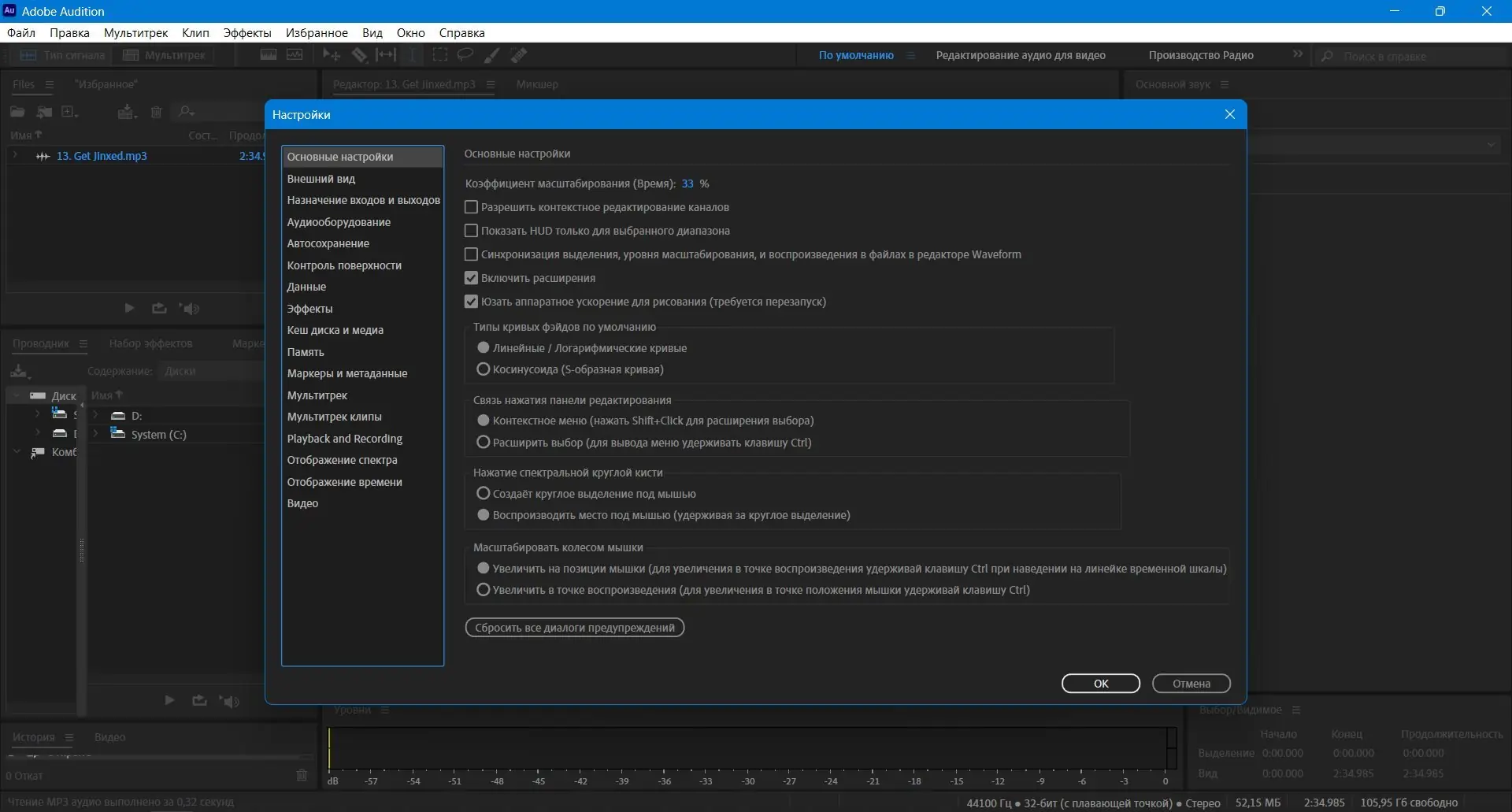Play the file in Files panel preview
The height and width of the screenshot is (812, 1512).
pyautogui.click(x=129, y=308)
